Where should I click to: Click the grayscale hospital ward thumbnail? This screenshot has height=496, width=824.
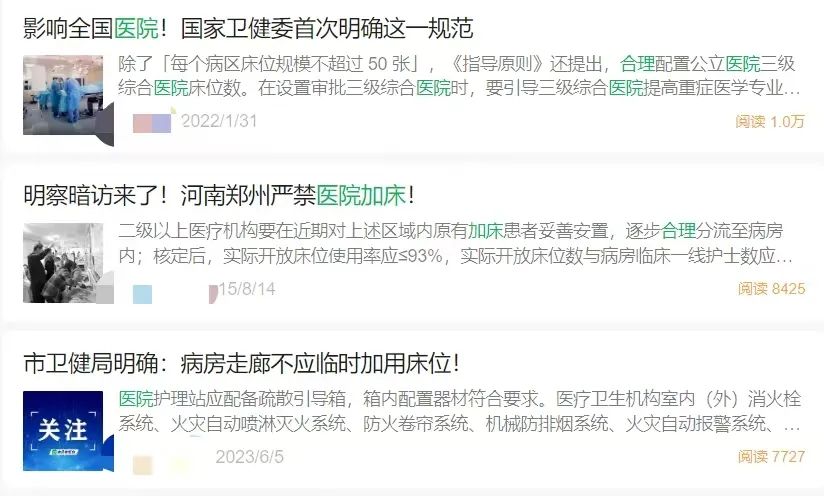[x=63, y=263]
